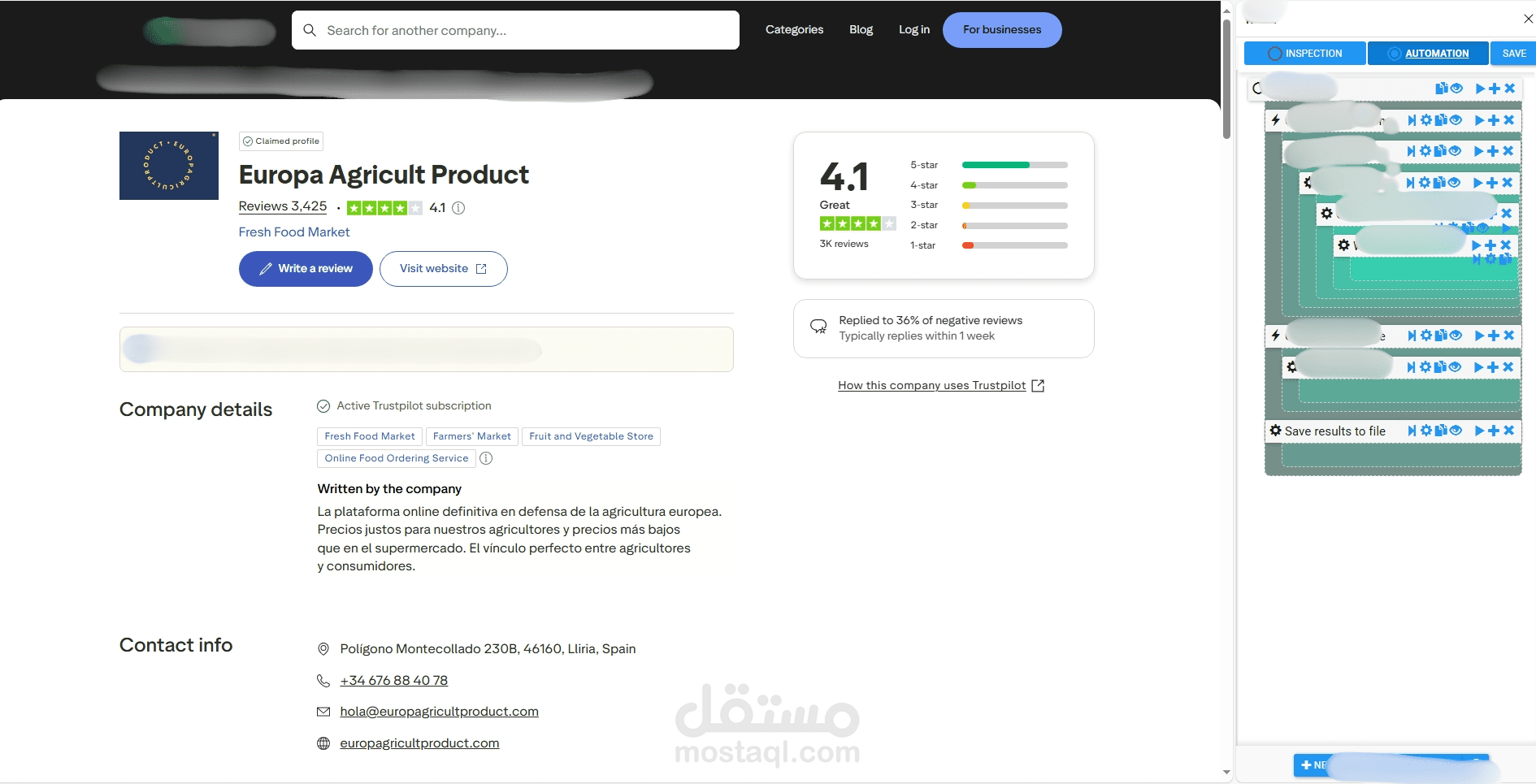Open the europagricultproduct.com website link

[x=419, y=743]
